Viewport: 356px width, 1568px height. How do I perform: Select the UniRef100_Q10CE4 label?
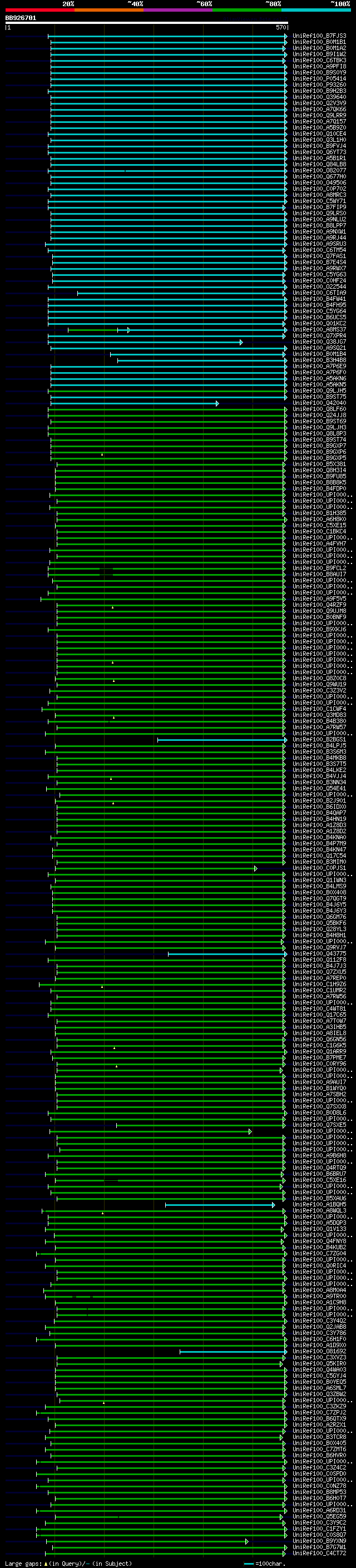[319, 135]
